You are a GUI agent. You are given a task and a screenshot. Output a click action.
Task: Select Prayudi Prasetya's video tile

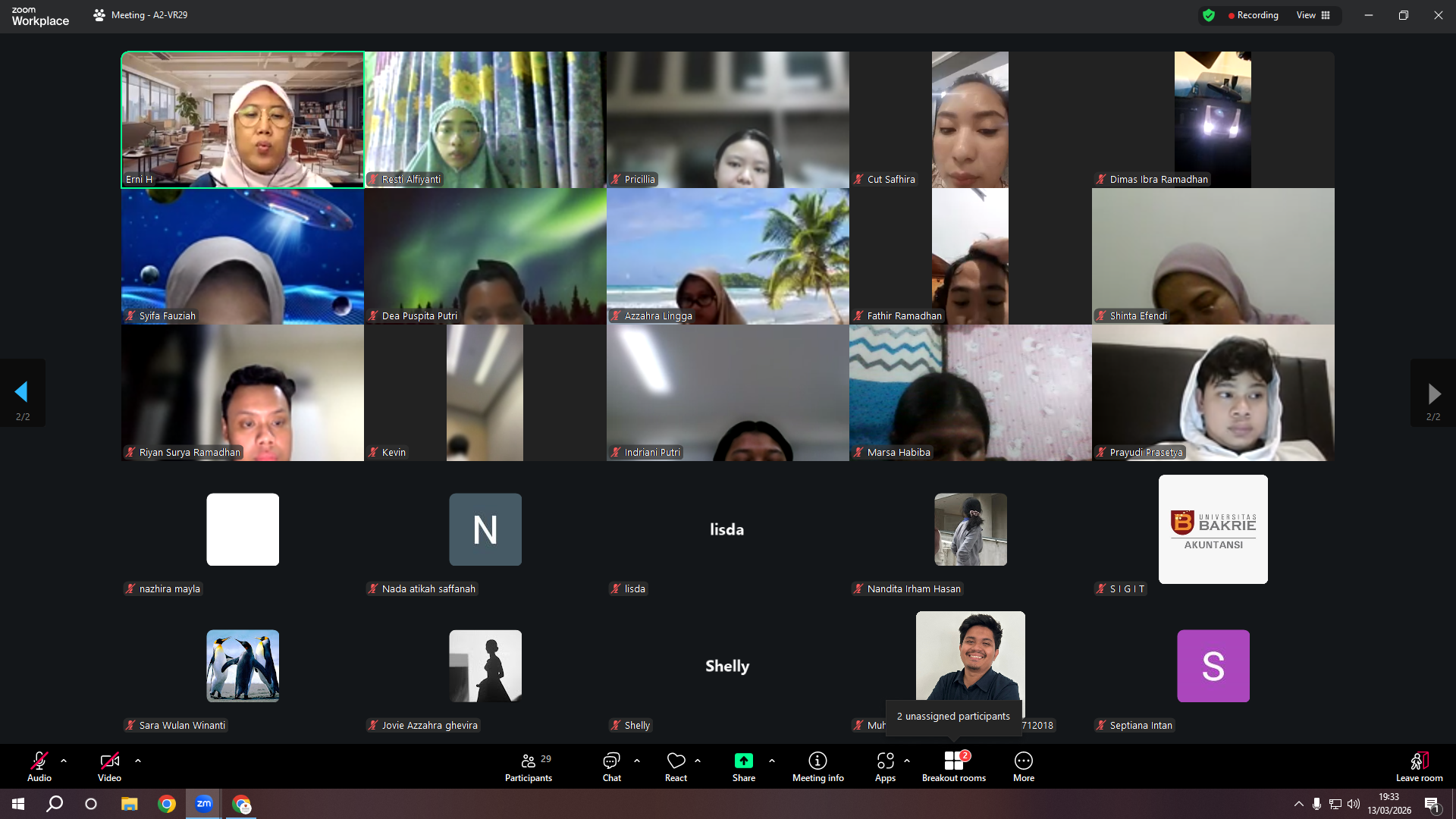click(1213, 393)
